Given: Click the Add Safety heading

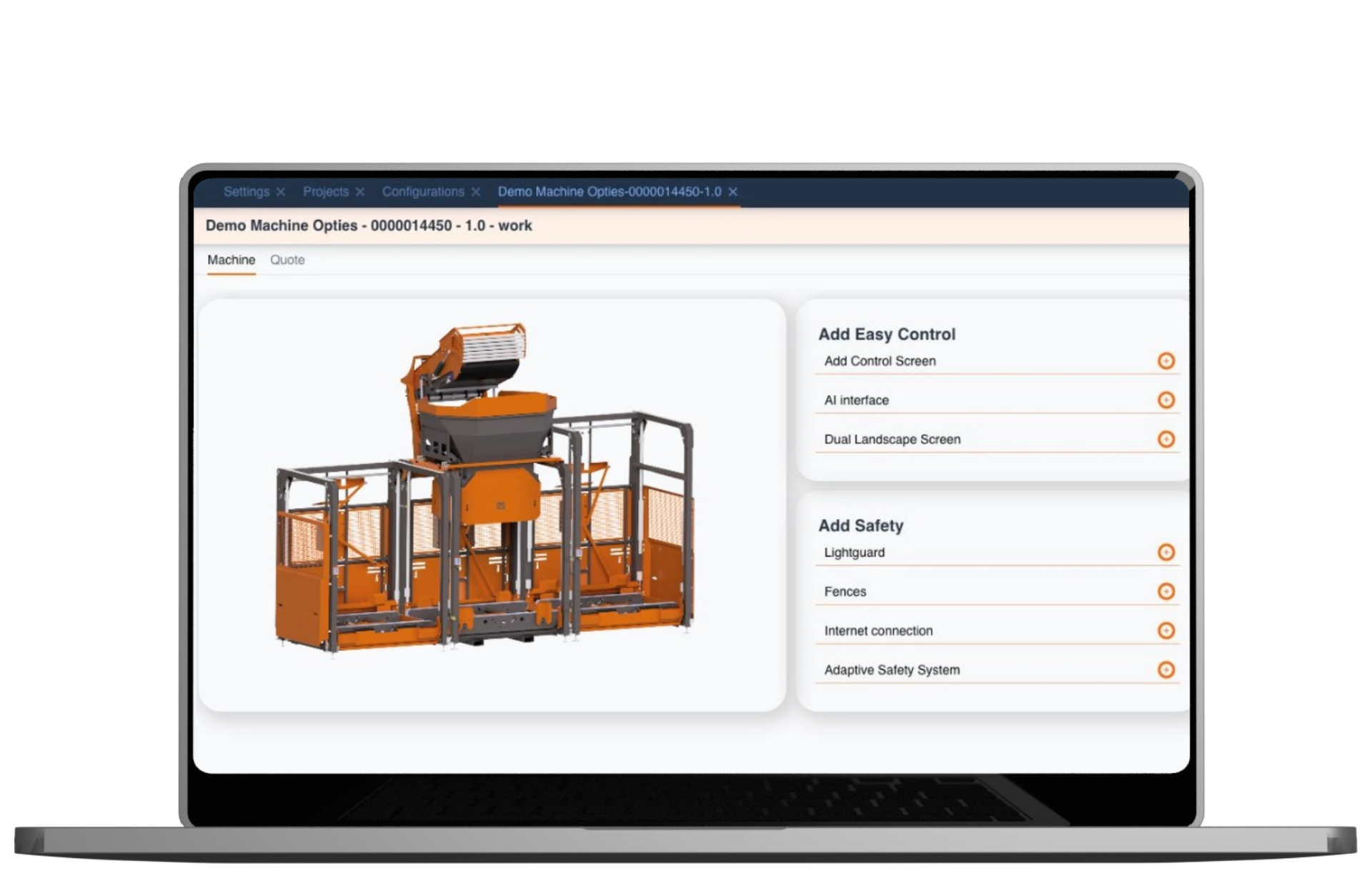Looking at the screenshot, I should click(860, 526).
